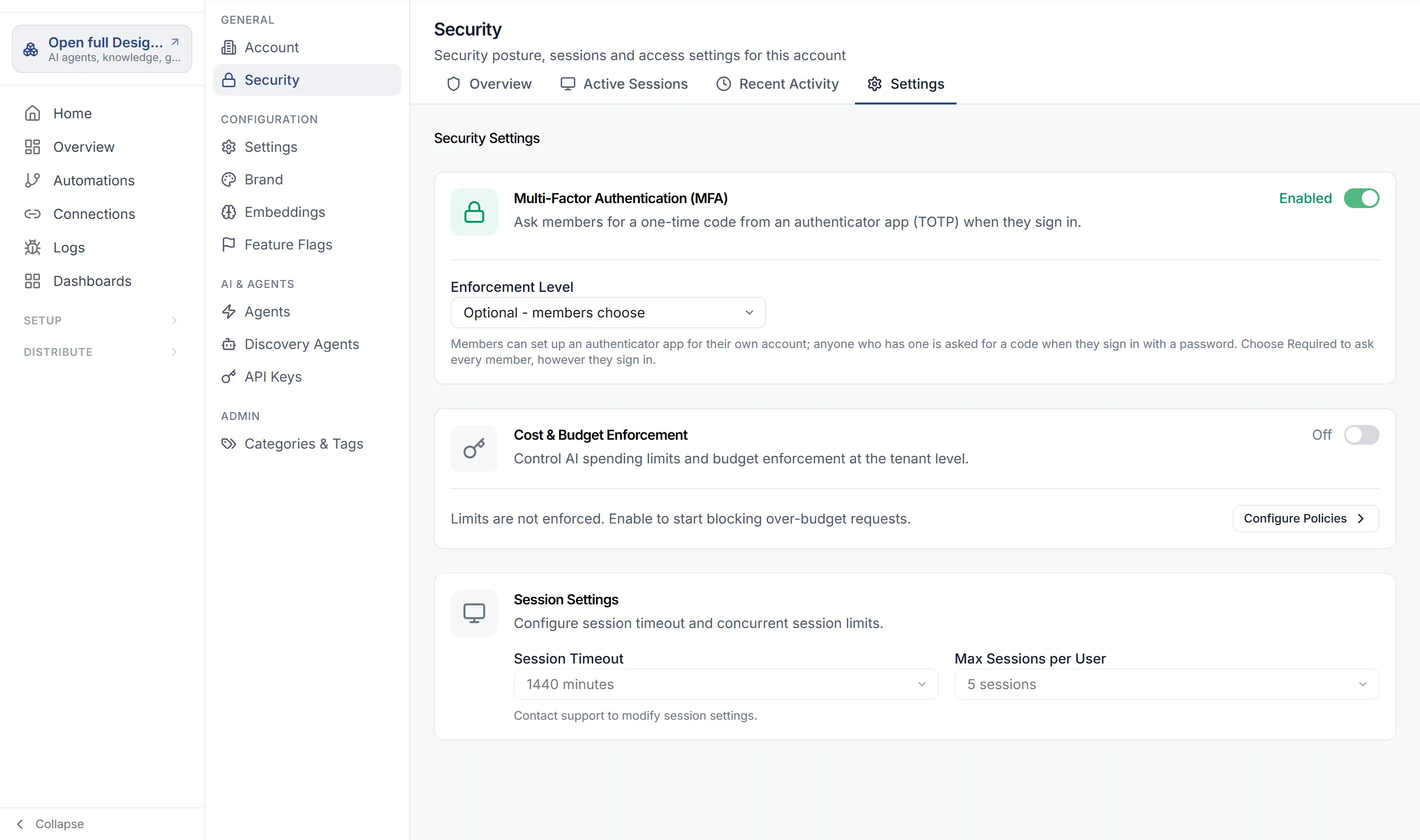1420x840 pixels.
Task: Go to Security in General menu
Action: coord(307,80)
